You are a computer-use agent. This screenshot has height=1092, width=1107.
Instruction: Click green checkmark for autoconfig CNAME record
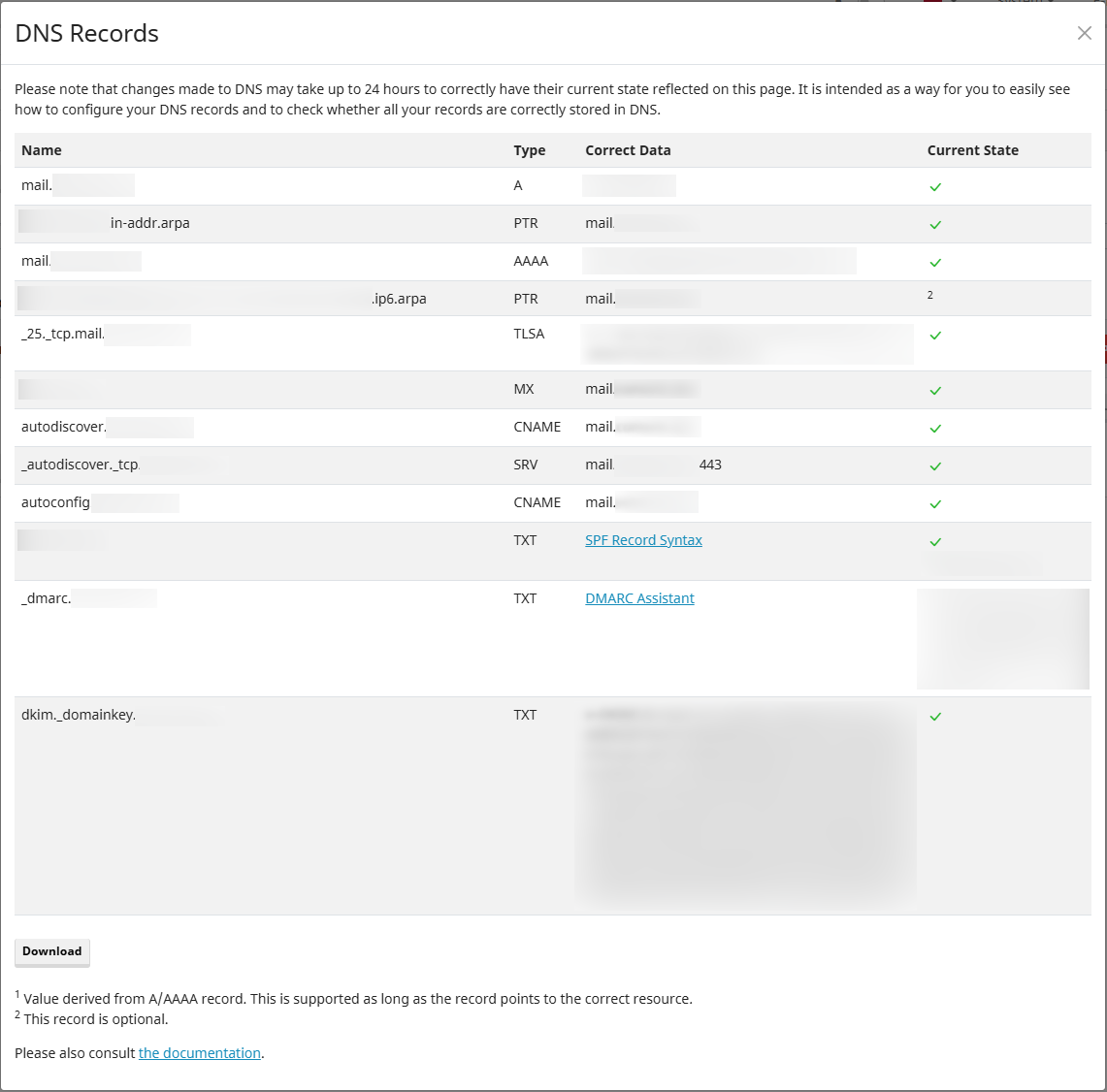tap(935, 504)
